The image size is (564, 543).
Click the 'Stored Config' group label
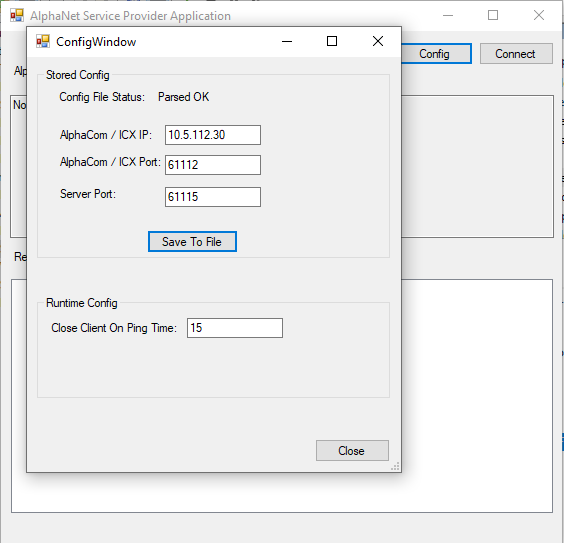tap(78, 75)
